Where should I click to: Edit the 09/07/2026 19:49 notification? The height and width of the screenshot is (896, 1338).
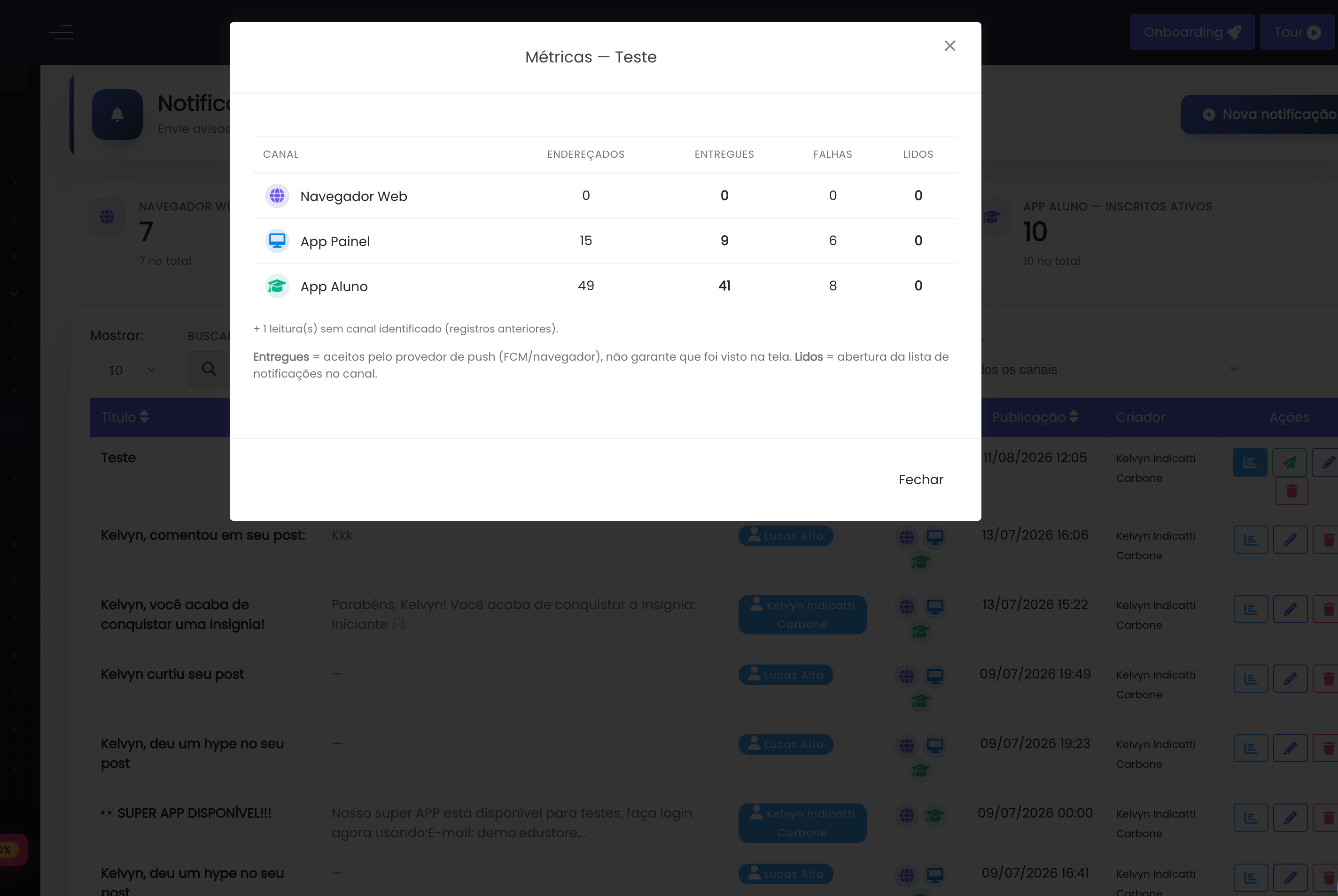1290,679
